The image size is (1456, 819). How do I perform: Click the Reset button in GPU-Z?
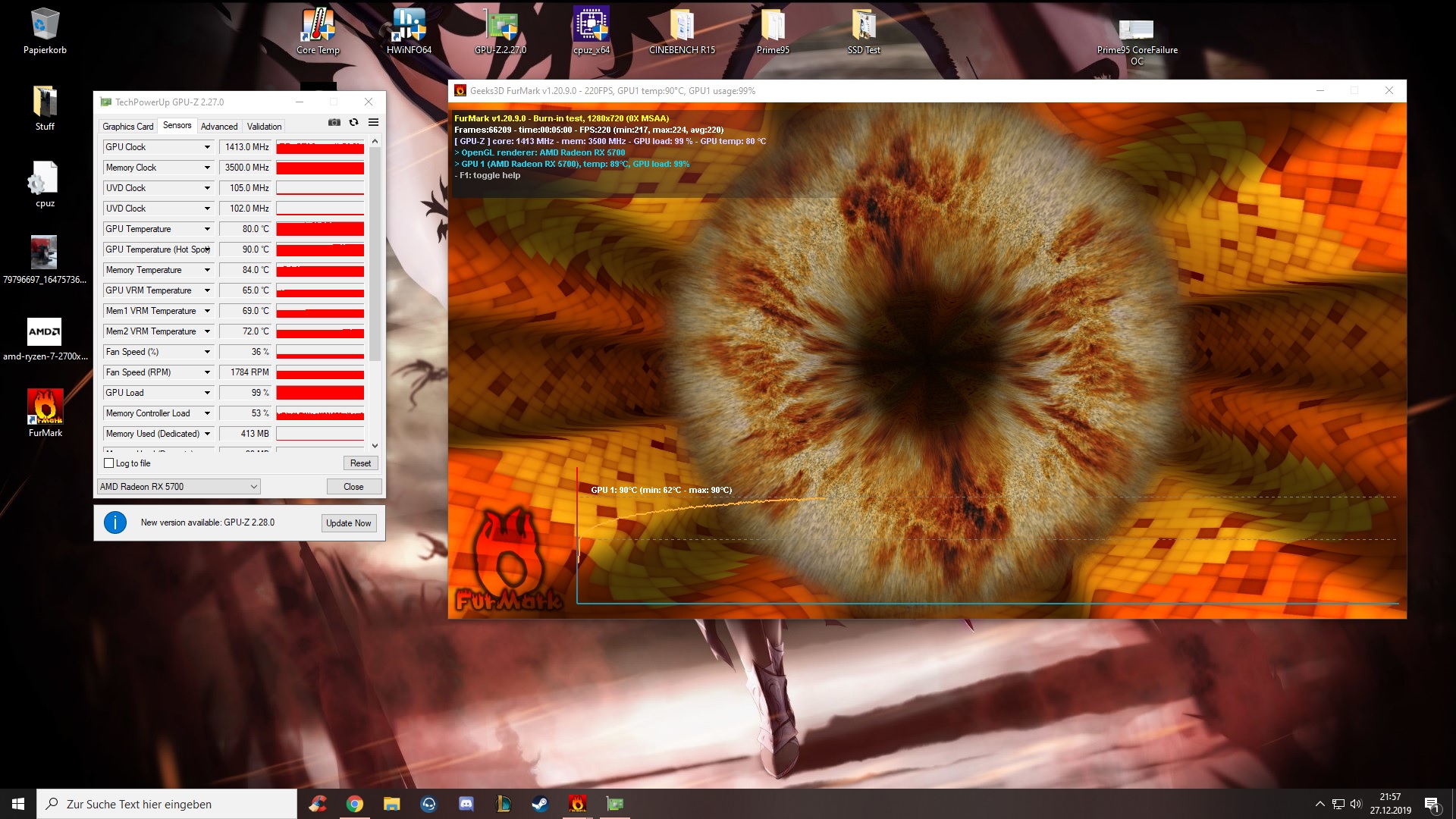coord(360,463)
